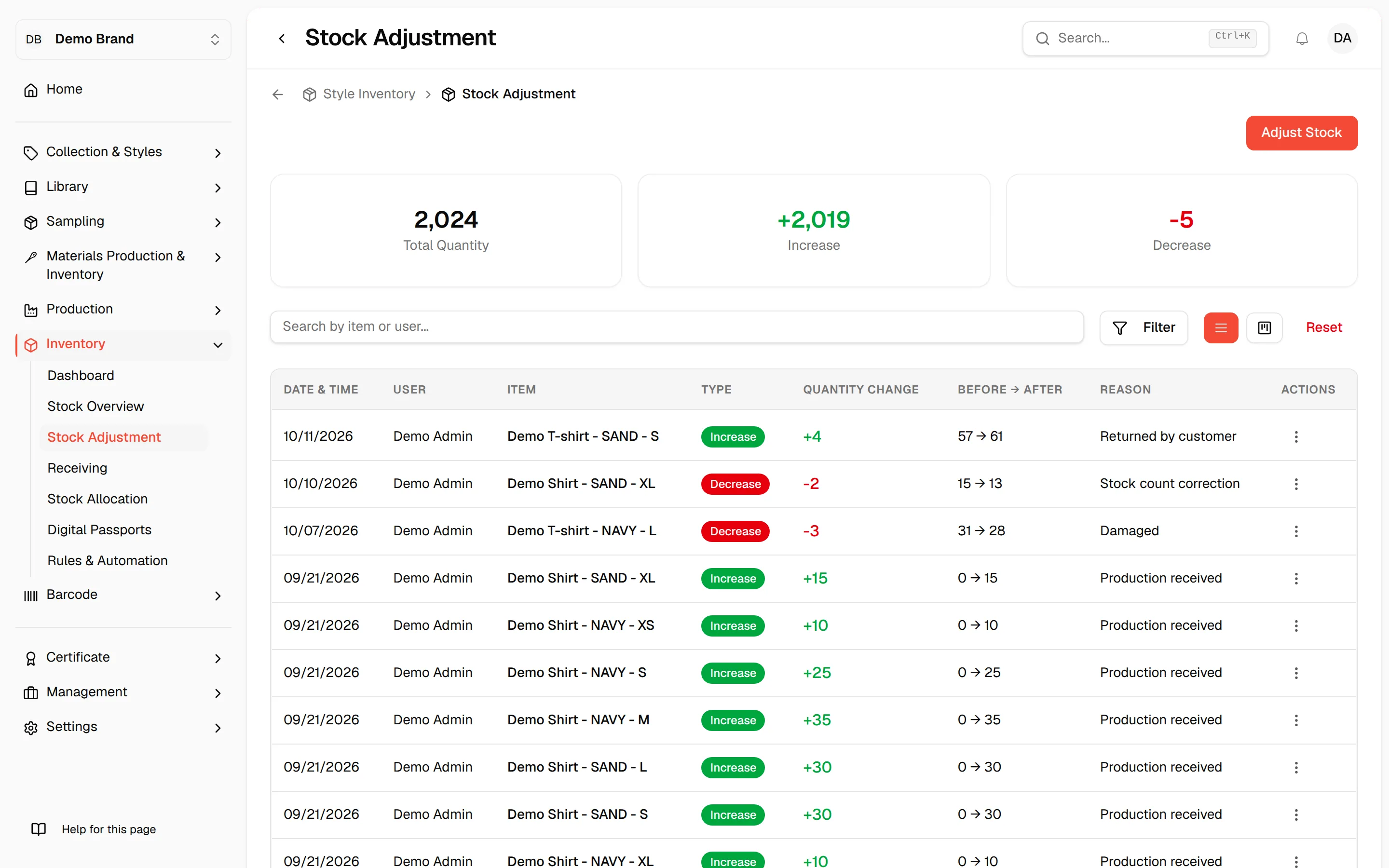Select the Demo Shirt - SAND - S item text

point(577,814)
